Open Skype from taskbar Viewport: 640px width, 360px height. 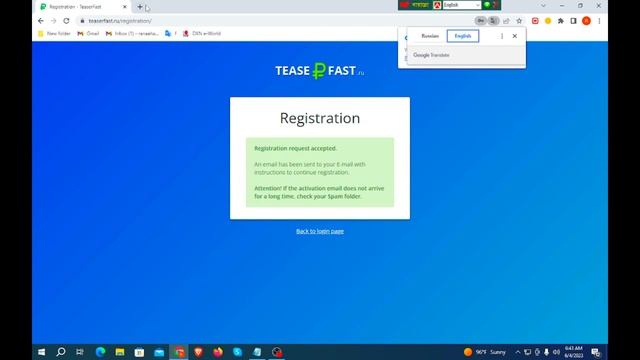(x=238, y=352)
